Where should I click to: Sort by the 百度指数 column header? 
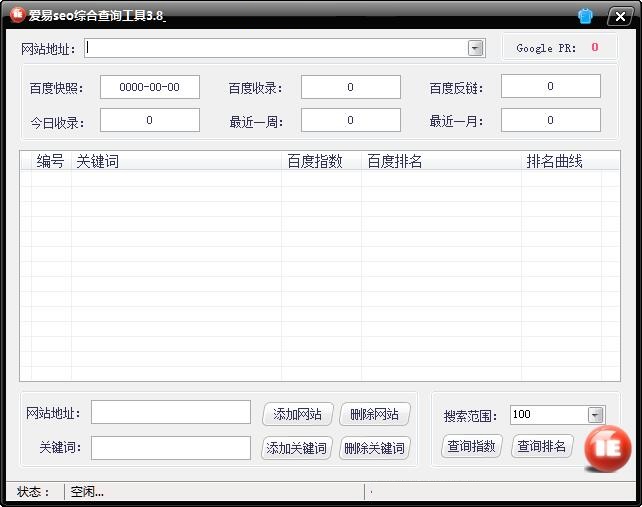(x=321, y=161)
